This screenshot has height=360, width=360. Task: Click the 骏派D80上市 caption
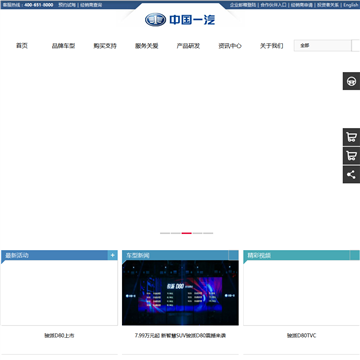coord(59,336)
